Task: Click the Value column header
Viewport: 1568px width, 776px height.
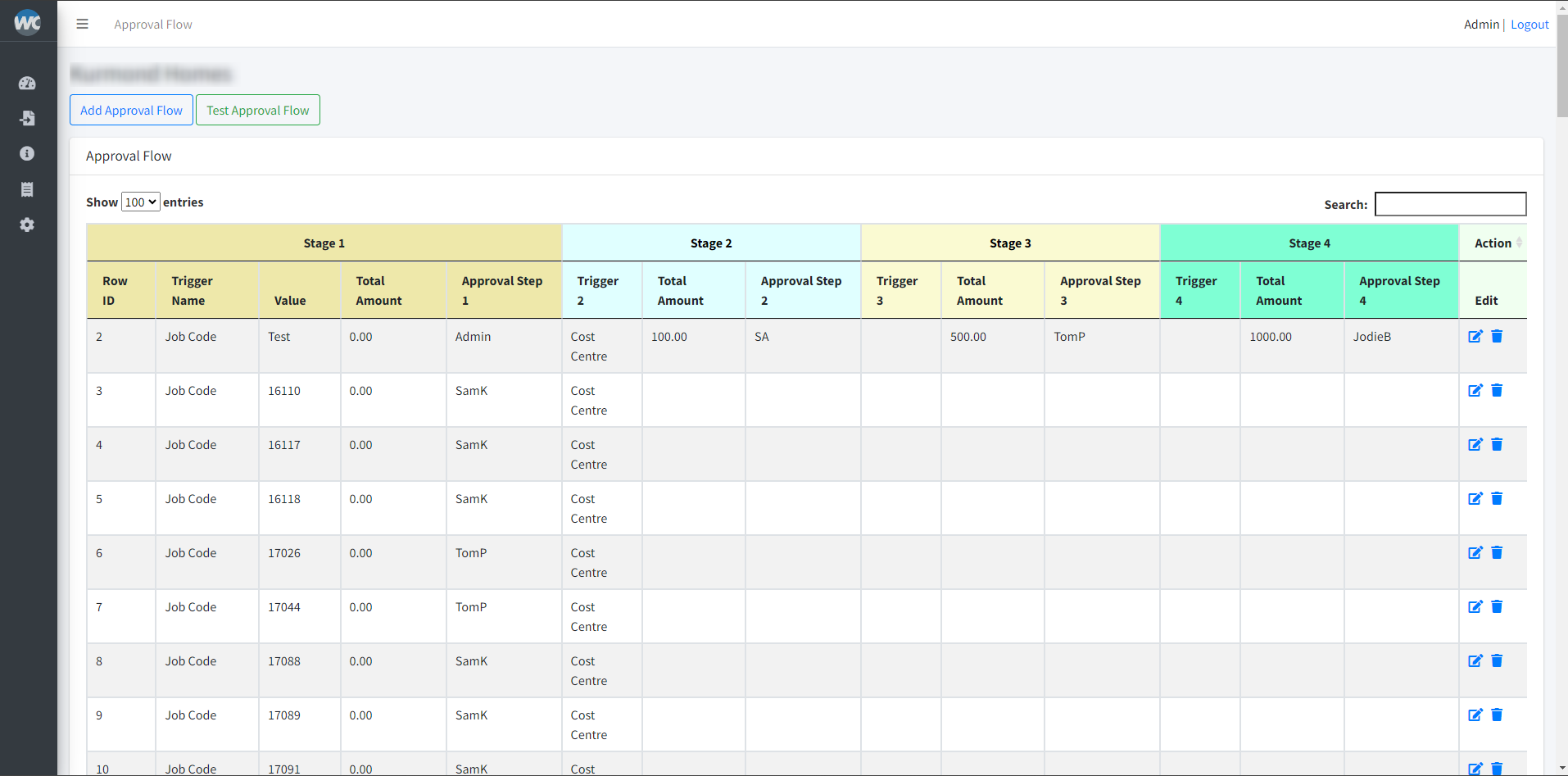Action: coord(300,290)
